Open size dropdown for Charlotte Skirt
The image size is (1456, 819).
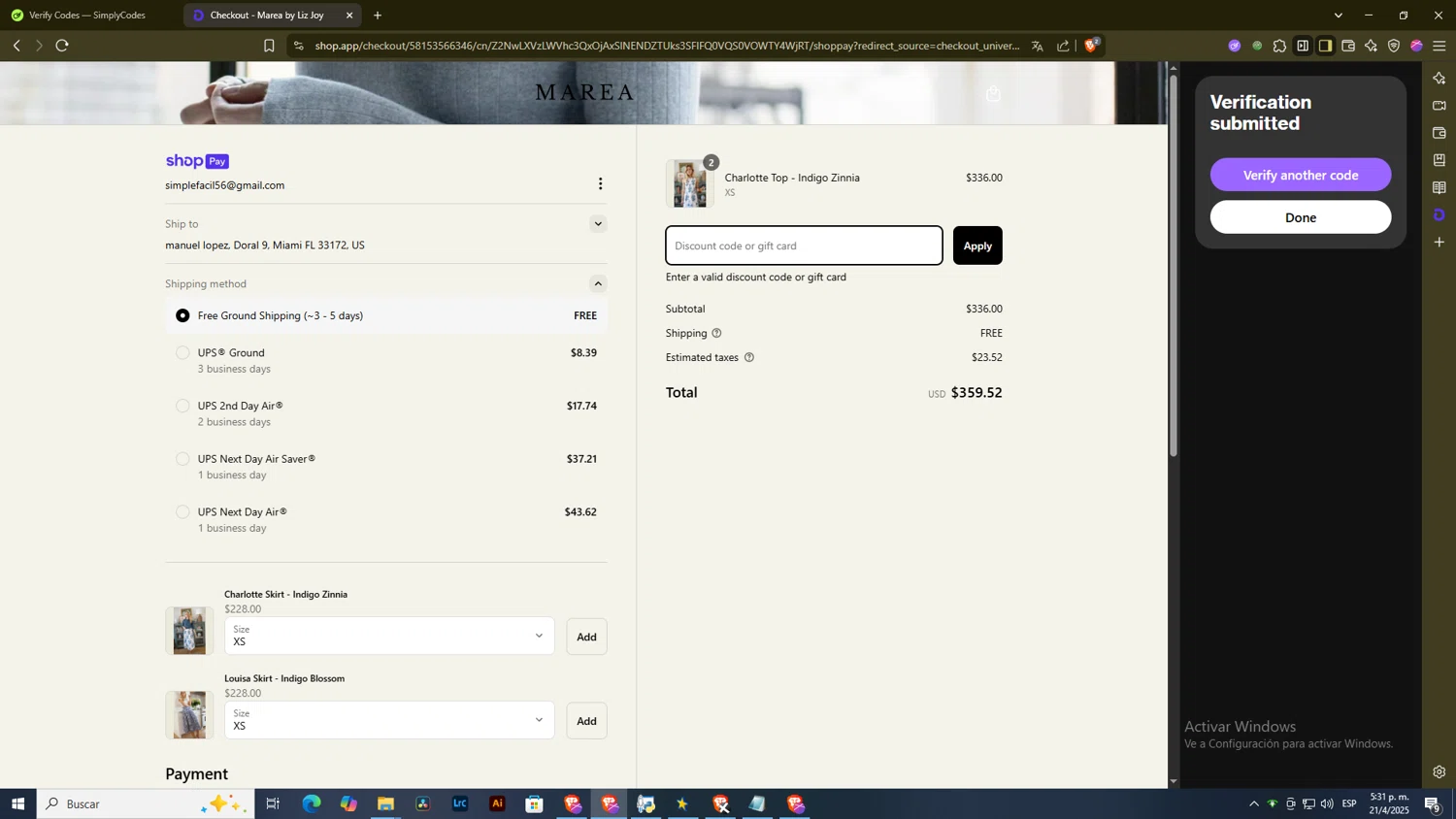coord(389,636)
